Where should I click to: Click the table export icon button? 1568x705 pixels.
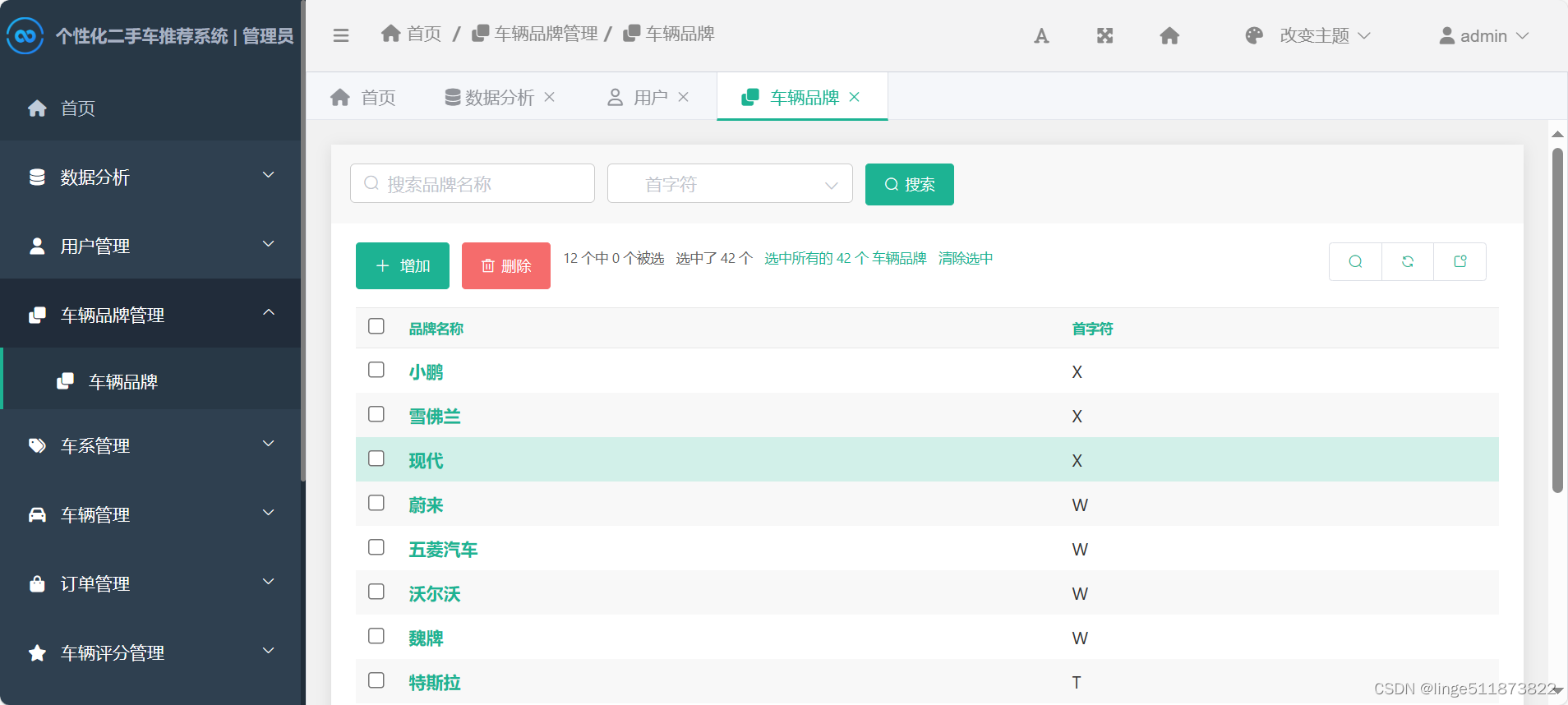[x=1460, y=261]
